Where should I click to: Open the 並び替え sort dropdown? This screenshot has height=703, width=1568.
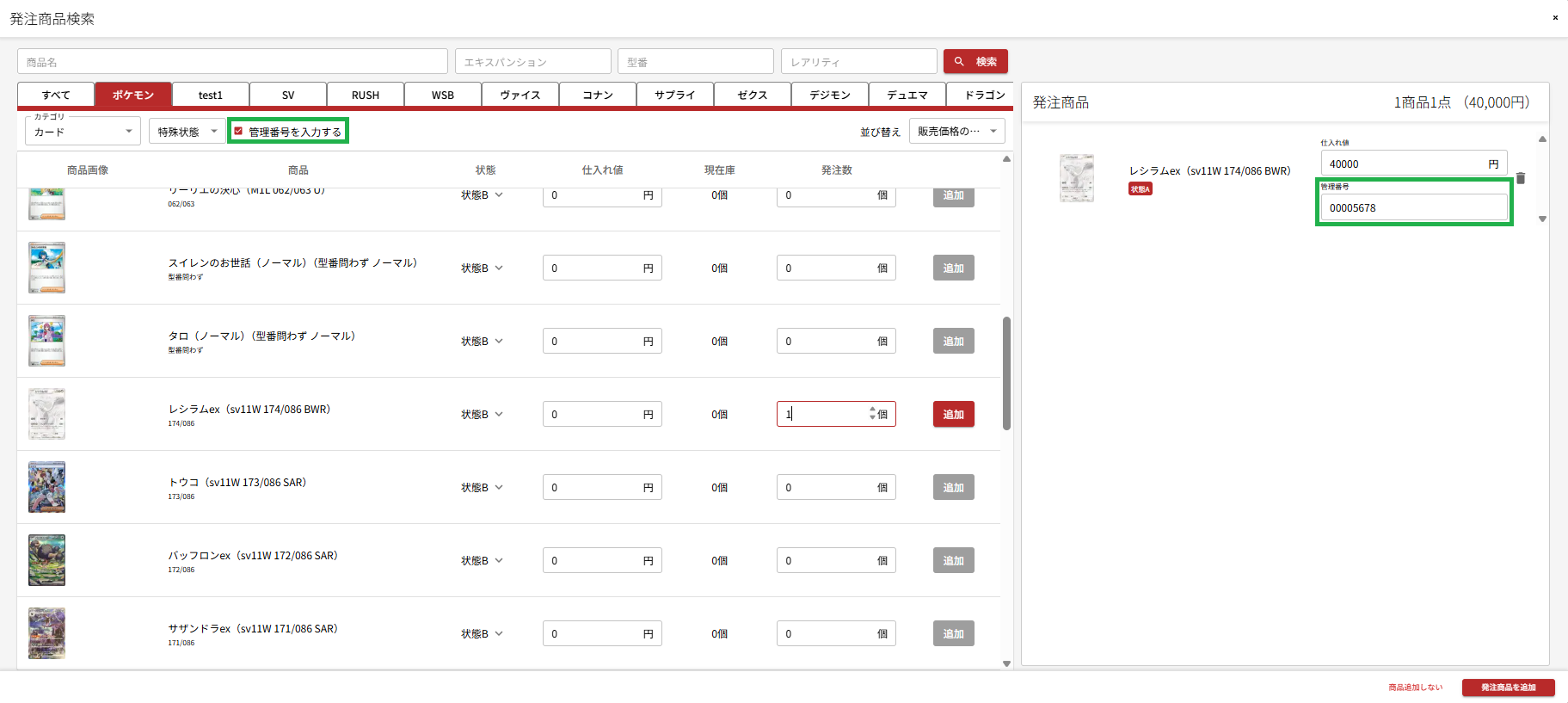tap(956, 131)
